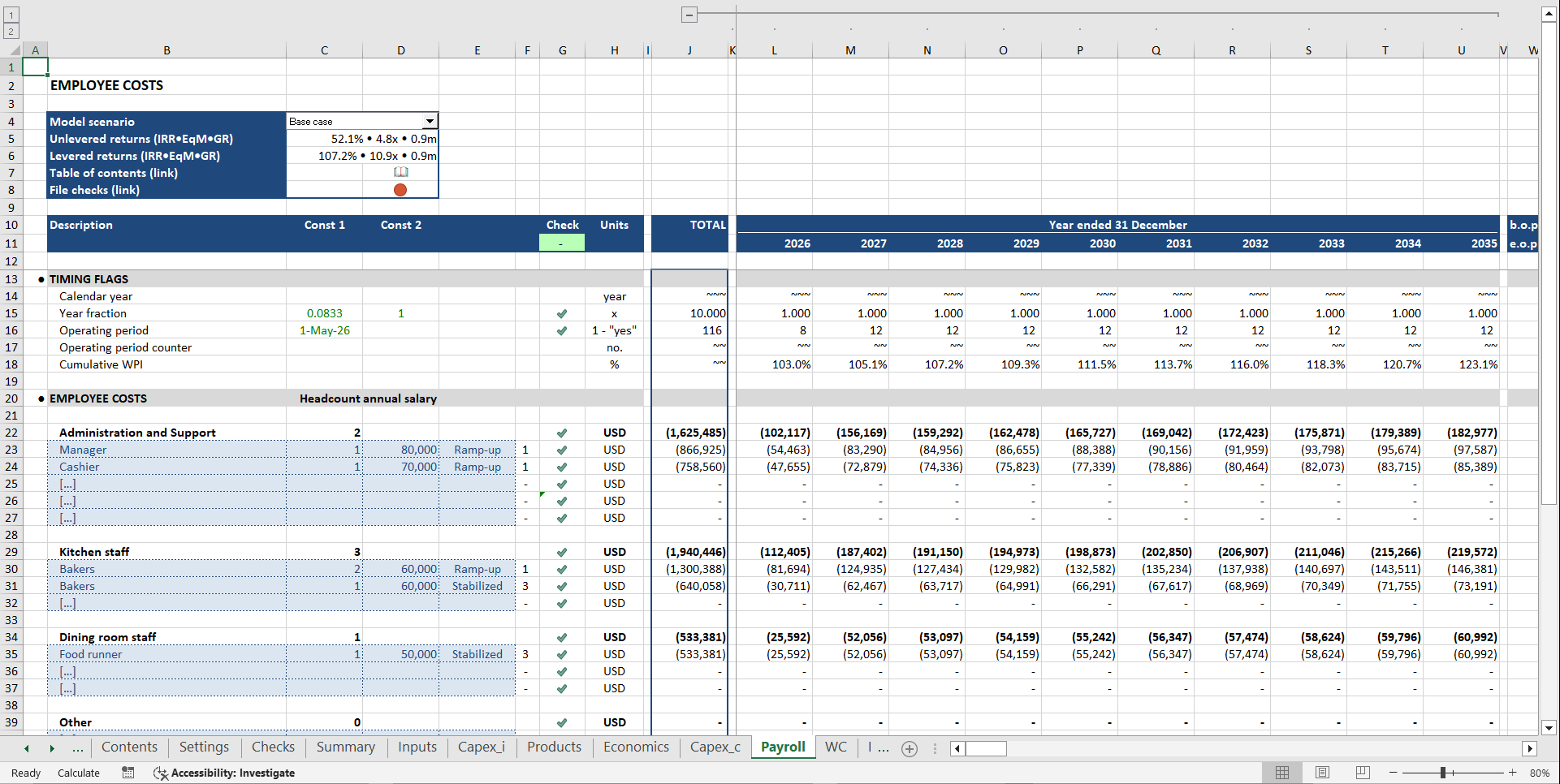Toggle outline level 1 button top left

(x=10, y=15)
